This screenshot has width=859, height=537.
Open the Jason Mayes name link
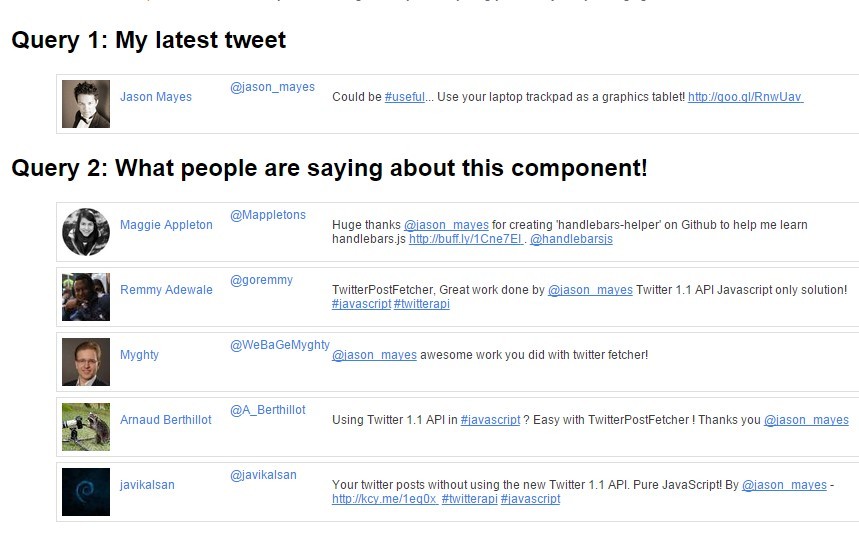156,97
